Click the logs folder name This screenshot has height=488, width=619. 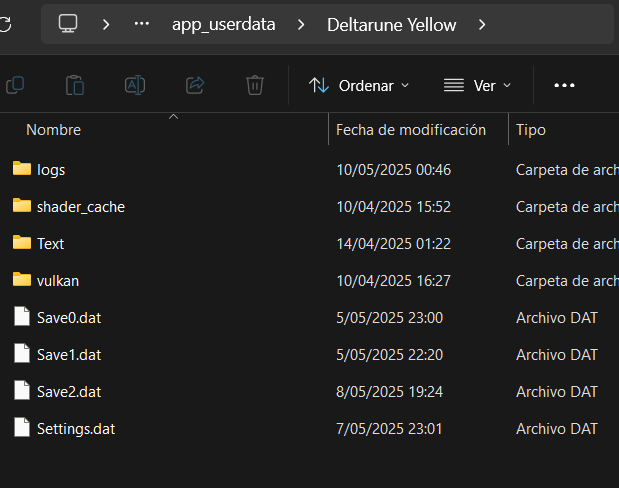coord(51,171)
